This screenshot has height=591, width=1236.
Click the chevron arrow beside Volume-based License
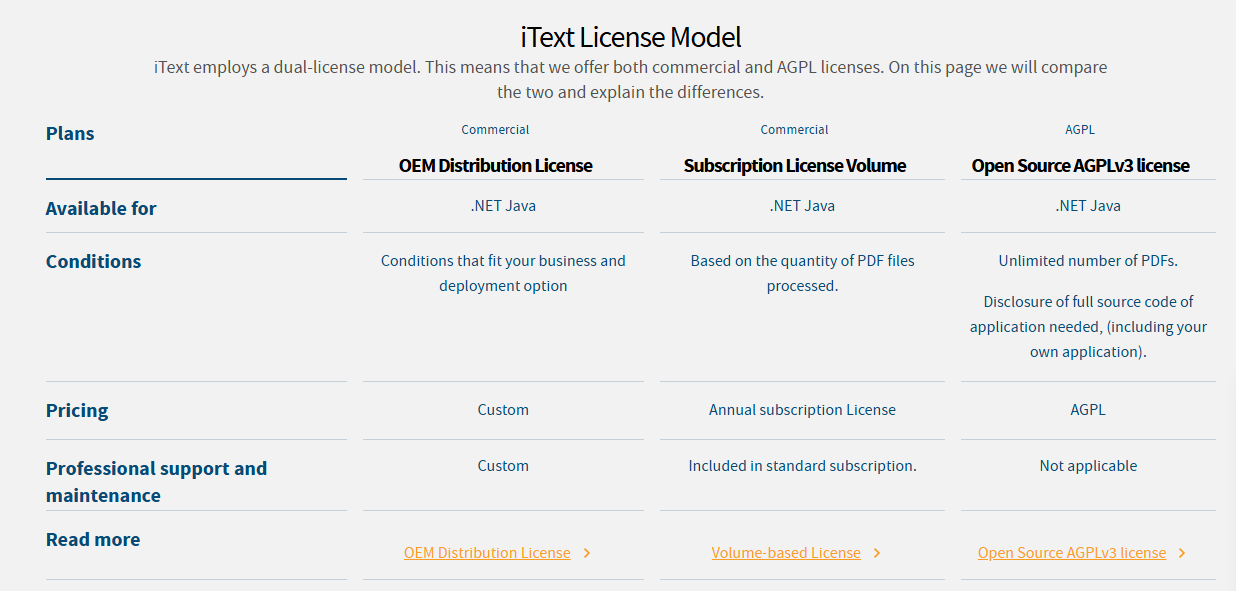coord(877,553)
